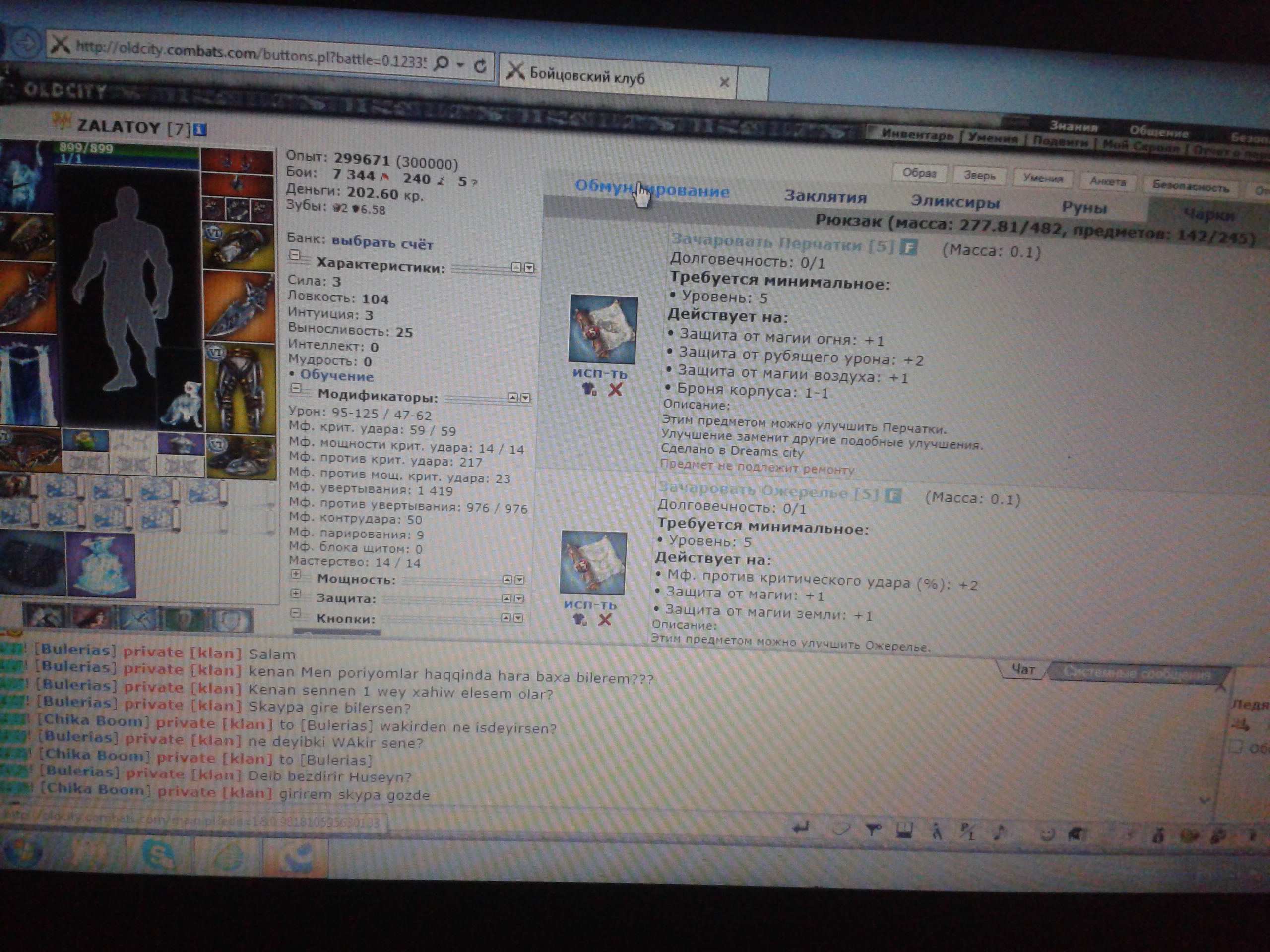
Task: Collapse the Модификаторы section
Action: click(x=296, y=389)
